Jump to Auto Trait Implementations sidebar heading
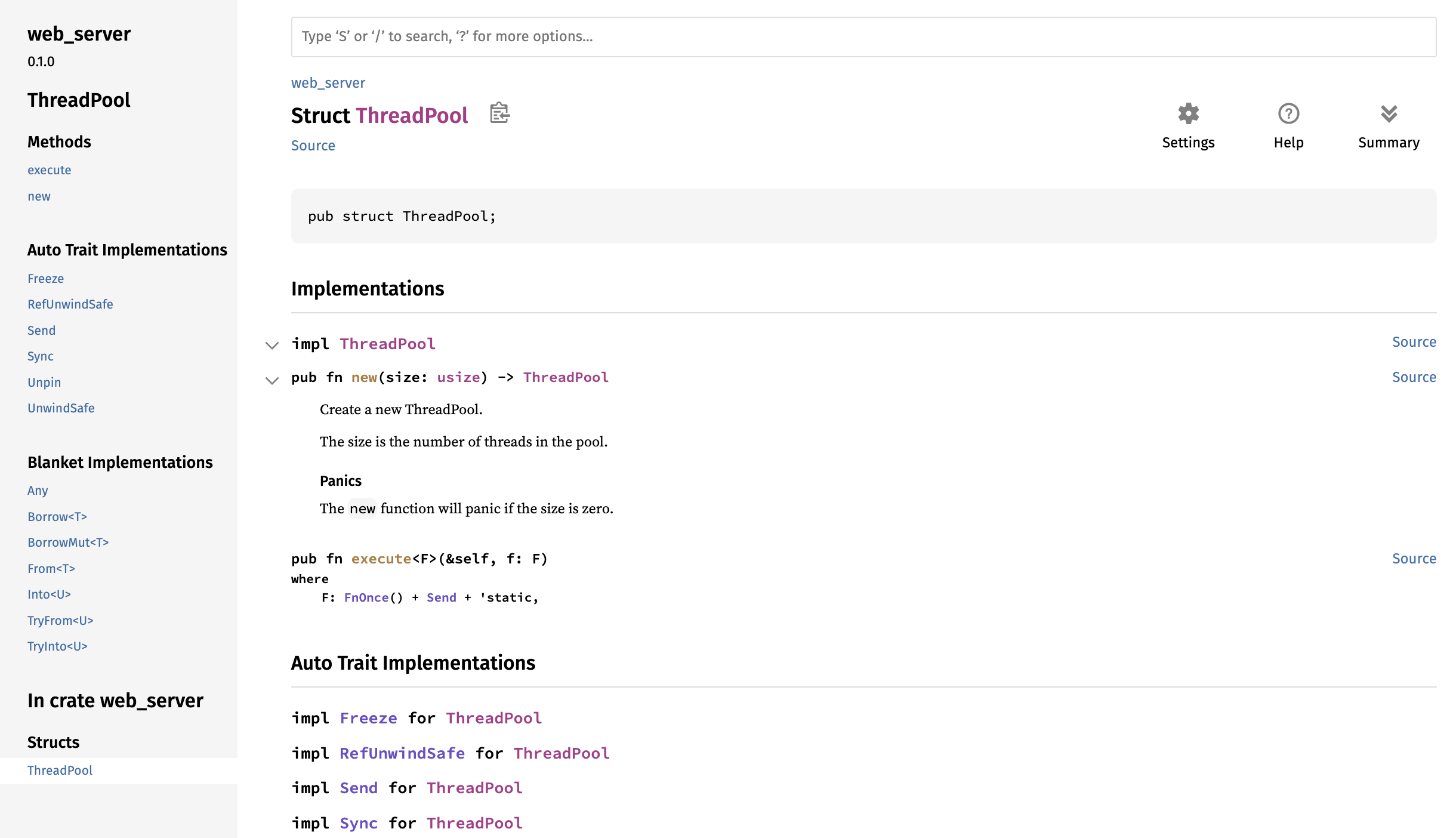The height and width of the screenshot is (838, 1456). (x=127, y=250)
